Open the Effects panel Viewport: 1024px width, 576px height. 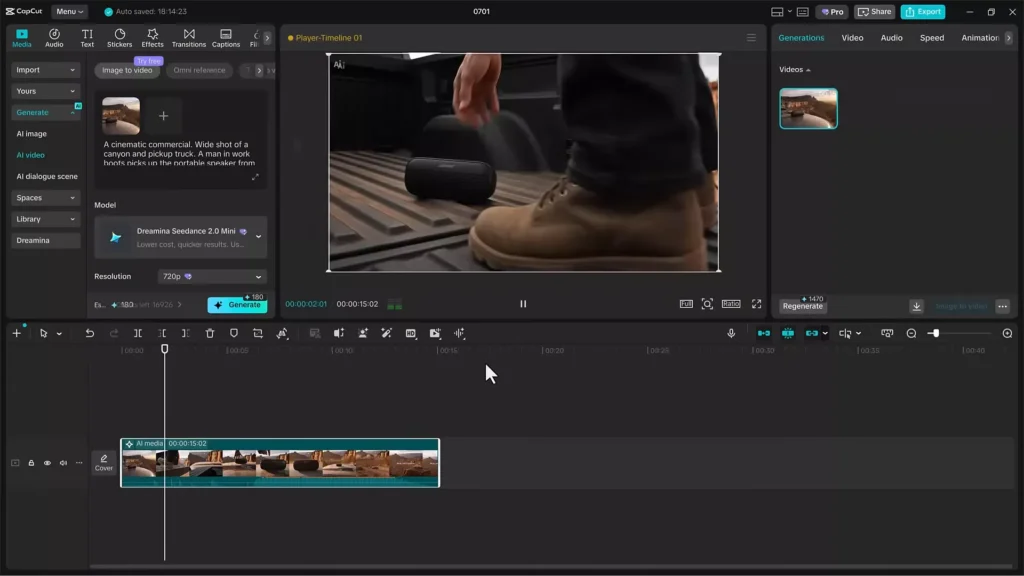pyautogui.click(x=152, y=38)
